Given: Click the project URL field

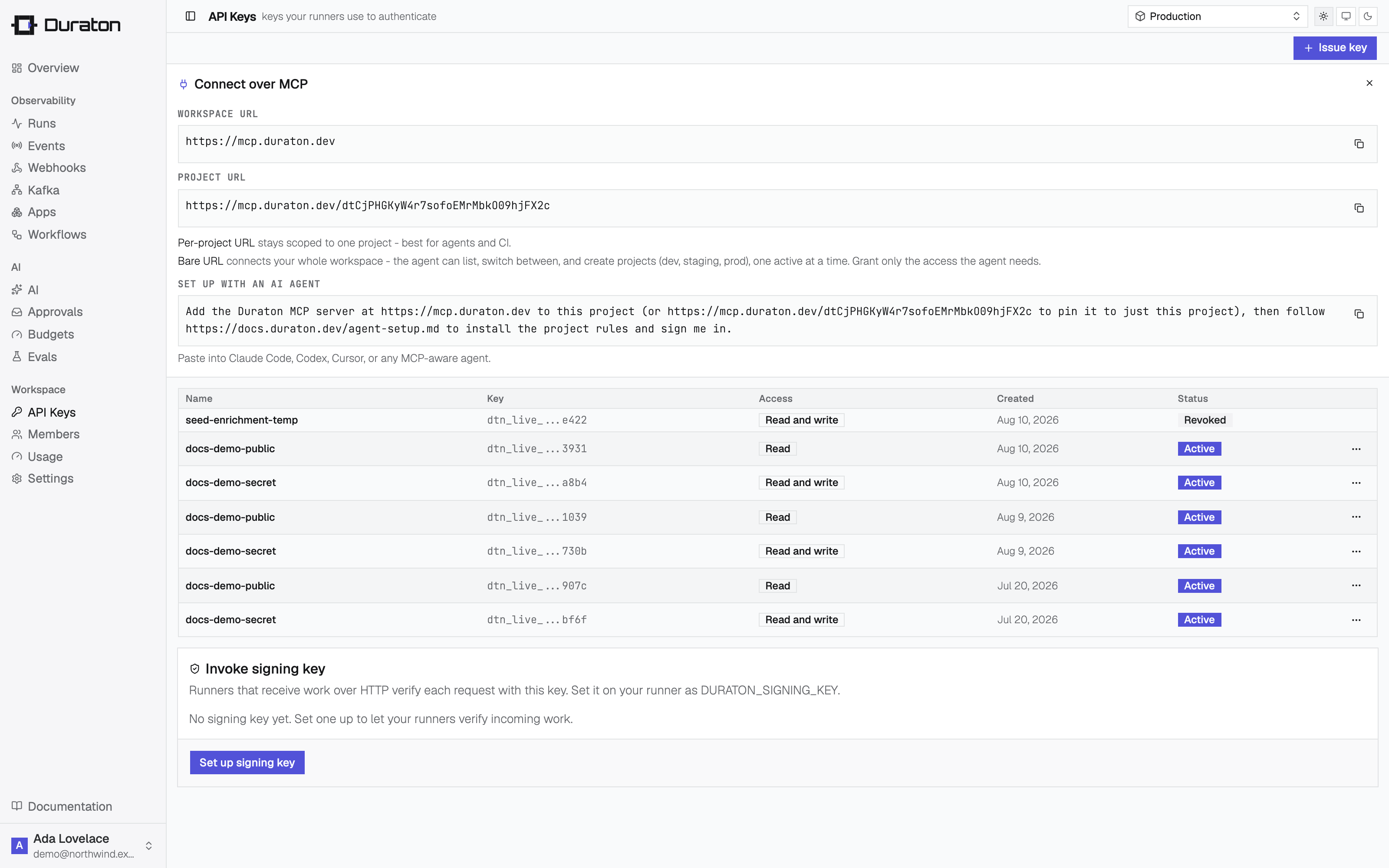Looking at the screenshot, I should (777, 208).
